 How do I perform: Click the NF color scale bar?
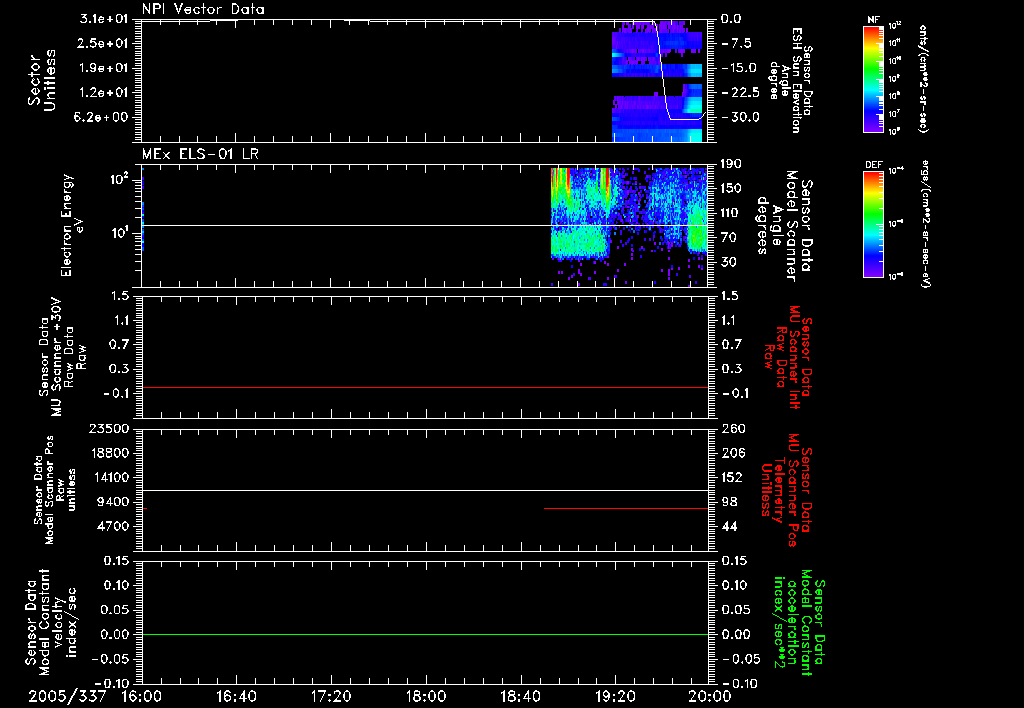(x=874, y=78)
